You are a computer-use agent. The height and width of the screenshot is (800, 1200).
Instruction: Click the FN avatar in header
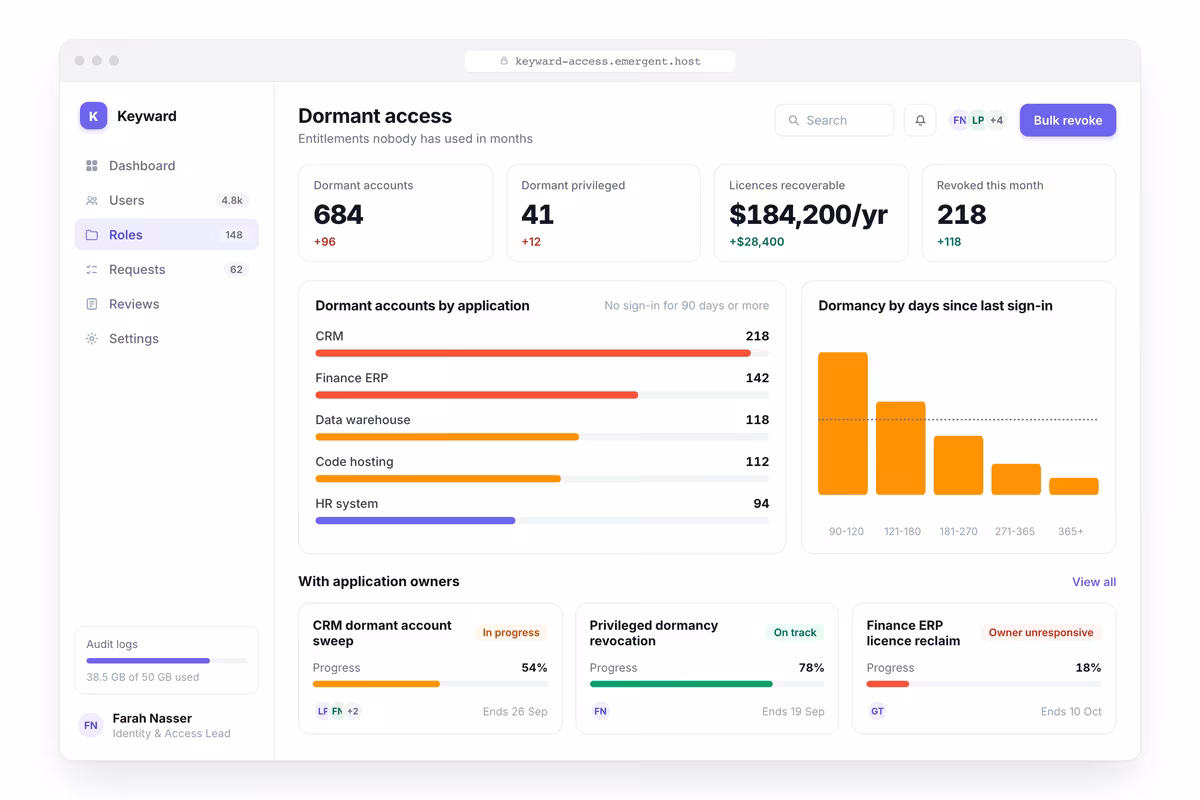coord(959,120)
